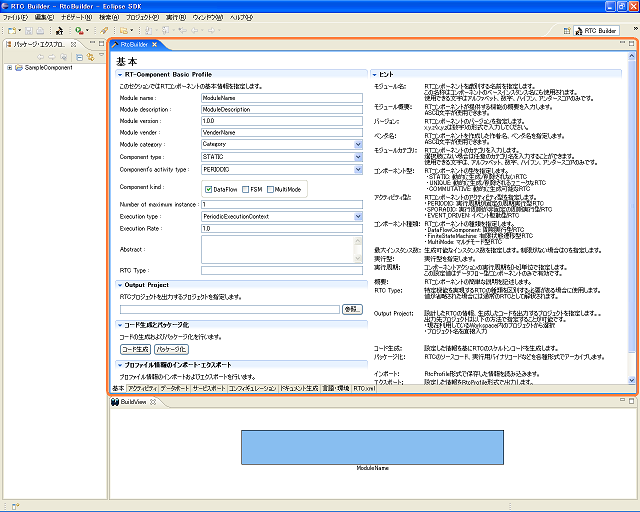640x512 pixels.
Task: Open the ファイル (File) menu
Action: pos(15,18)
